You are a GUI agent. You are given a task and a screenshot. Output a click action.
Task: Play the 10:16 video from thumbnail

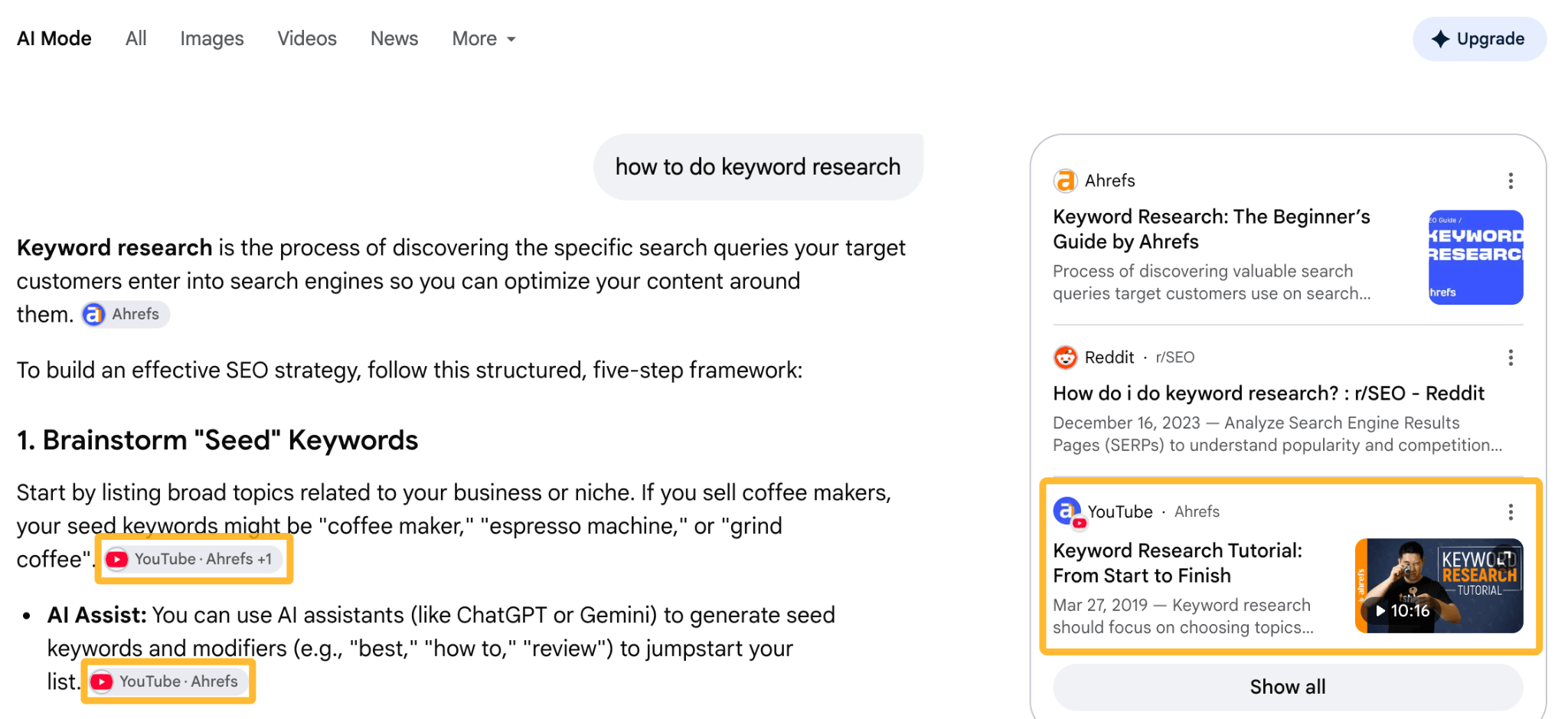click(x=1439, y=586)
